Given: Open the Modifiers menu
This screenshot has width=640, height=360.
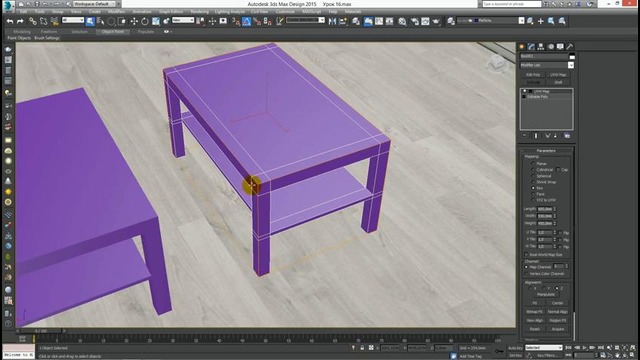Looking at the screenshot, I should (x=116, y=12).
